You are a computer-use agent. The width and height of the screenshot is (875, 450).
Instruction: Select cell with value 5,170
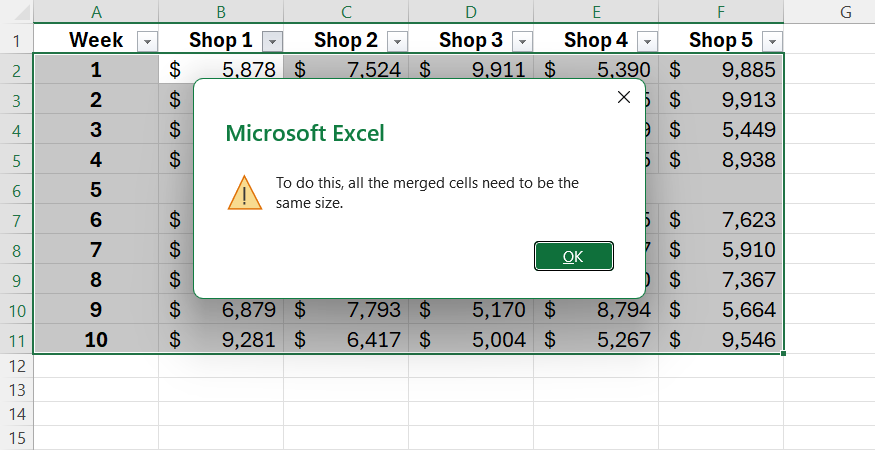tap(471, 310)
